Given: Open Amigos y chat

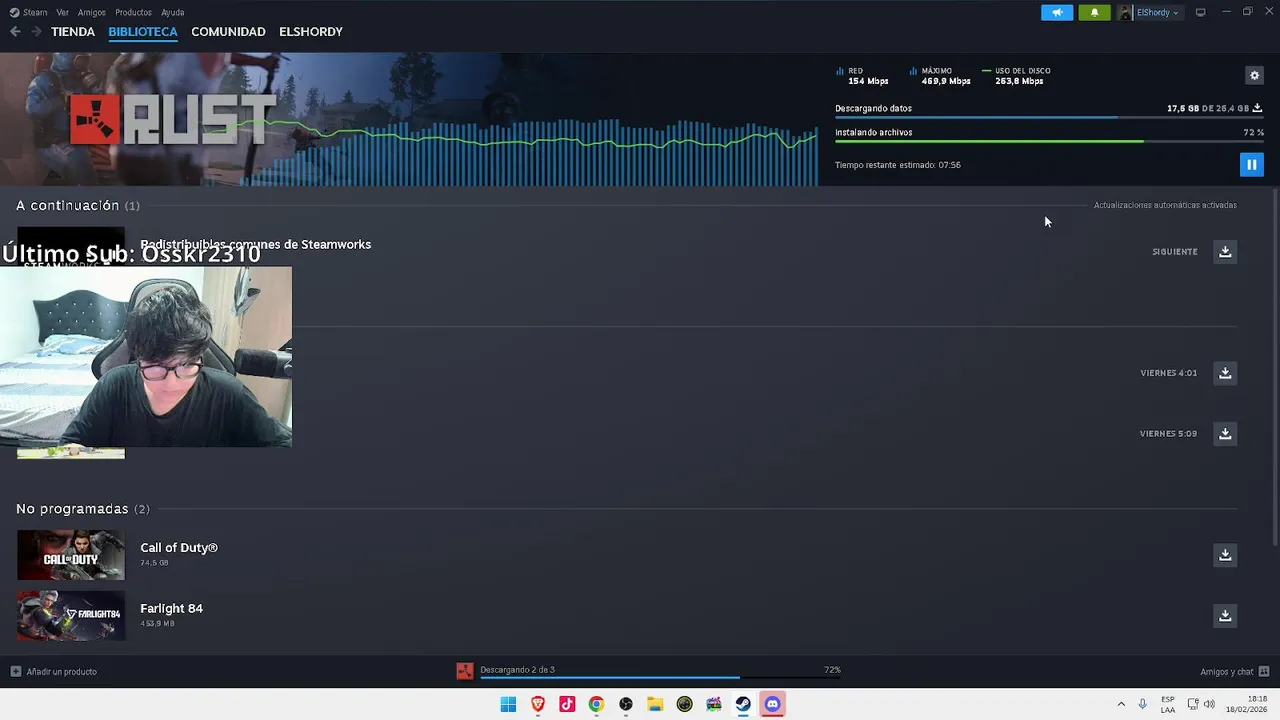Looking at the screenshot, I should 1227,672.
